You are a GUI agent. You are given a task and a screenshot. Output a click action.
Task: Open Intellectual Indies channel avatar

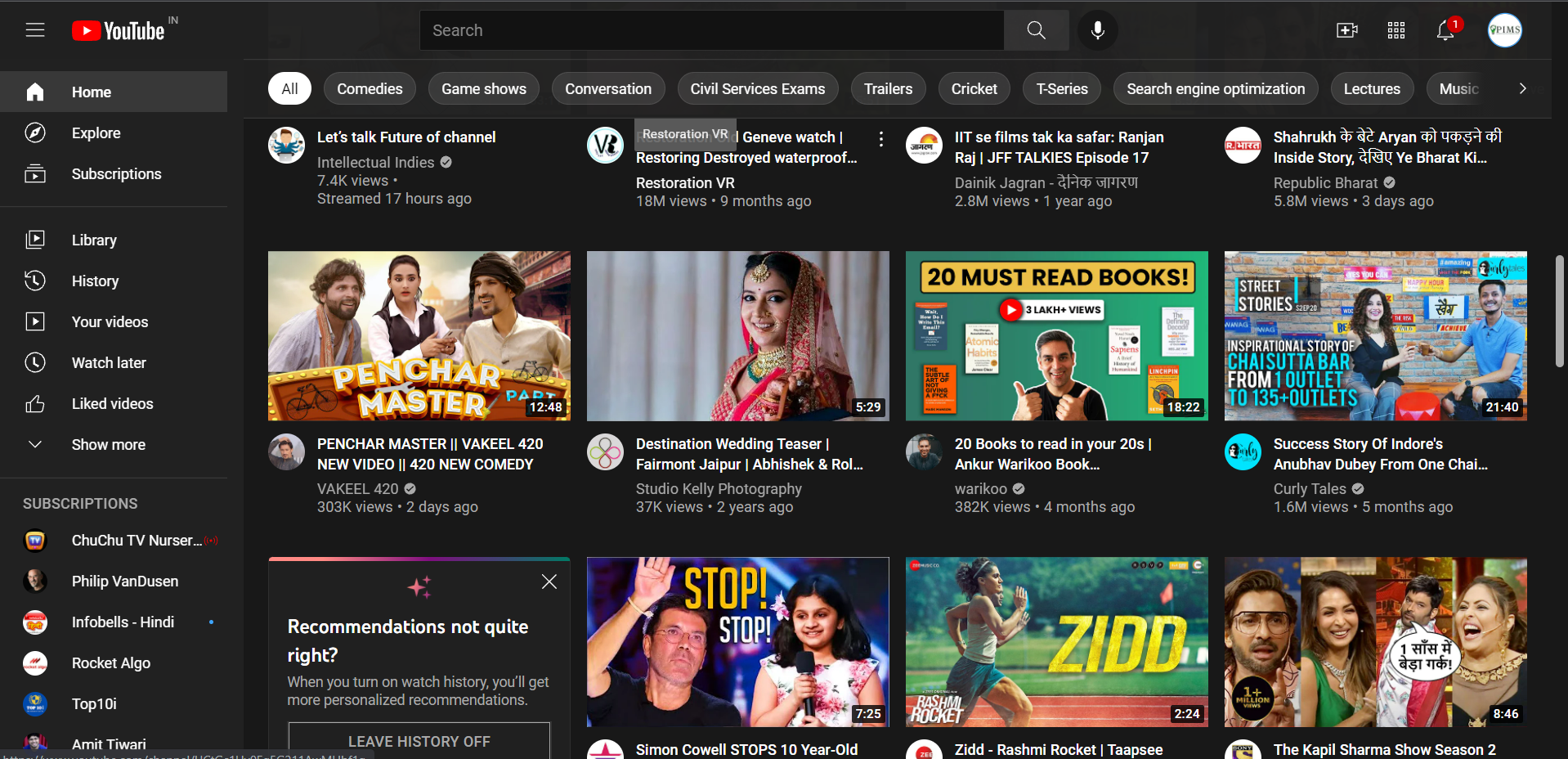[x=286, y=145]
